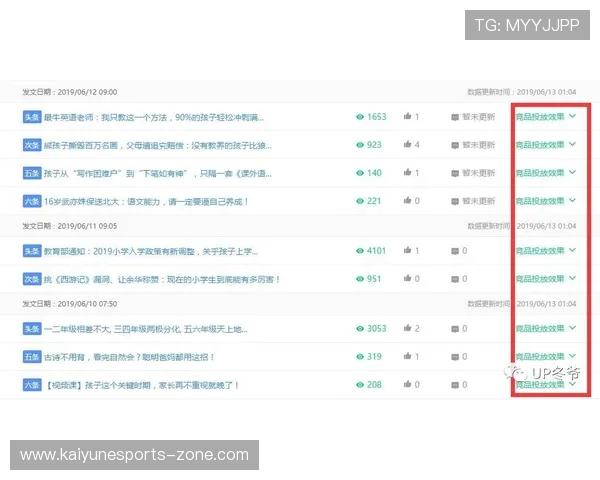Click the like count 2 in the 3053-view row
This screenshot has height=480, width=600.
click(x=417, y=328)
